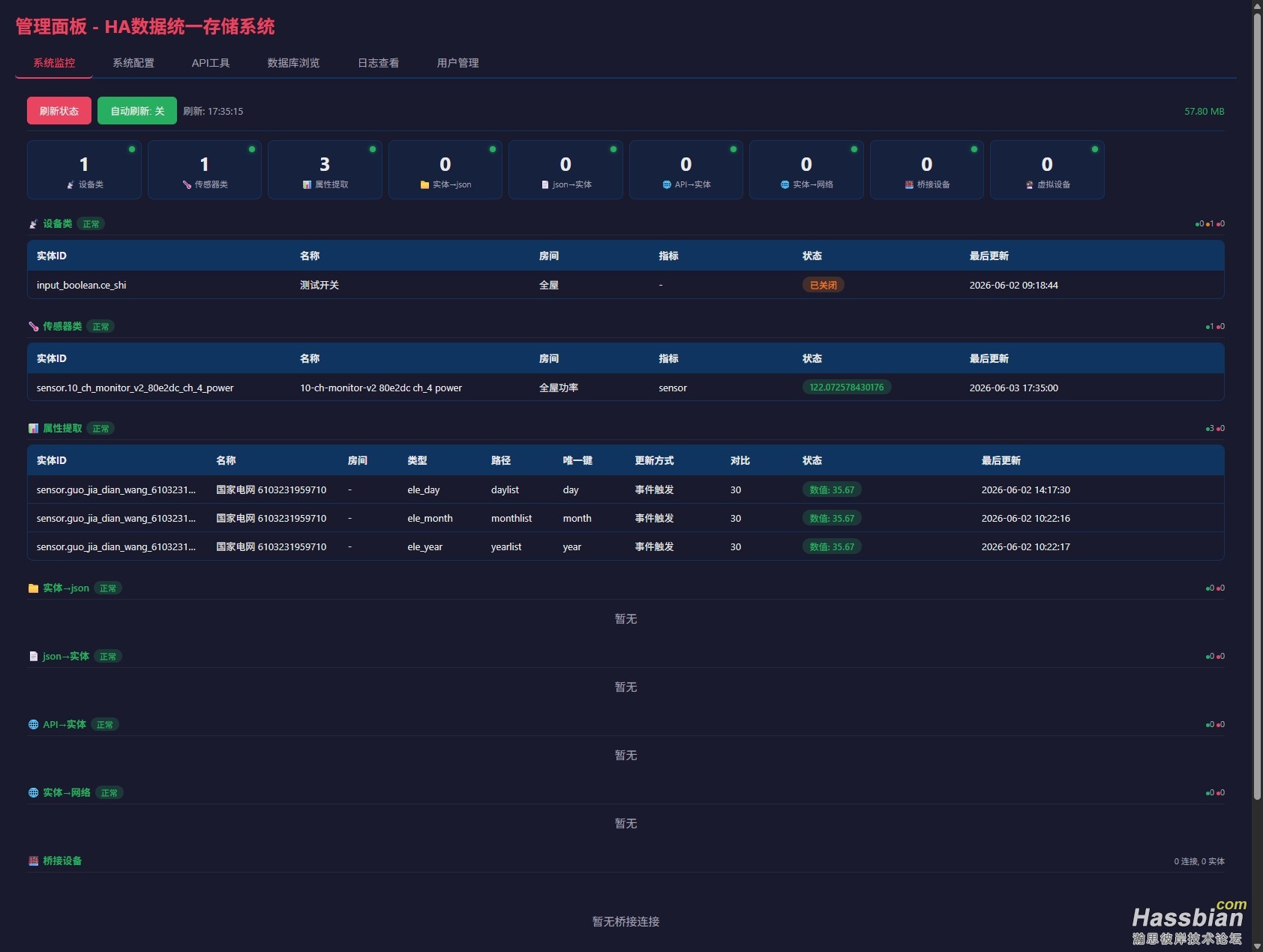Screen dimensions: 1263x952
Task: Click the 已关闭 status badge
Action: click(x=823, y=285)
